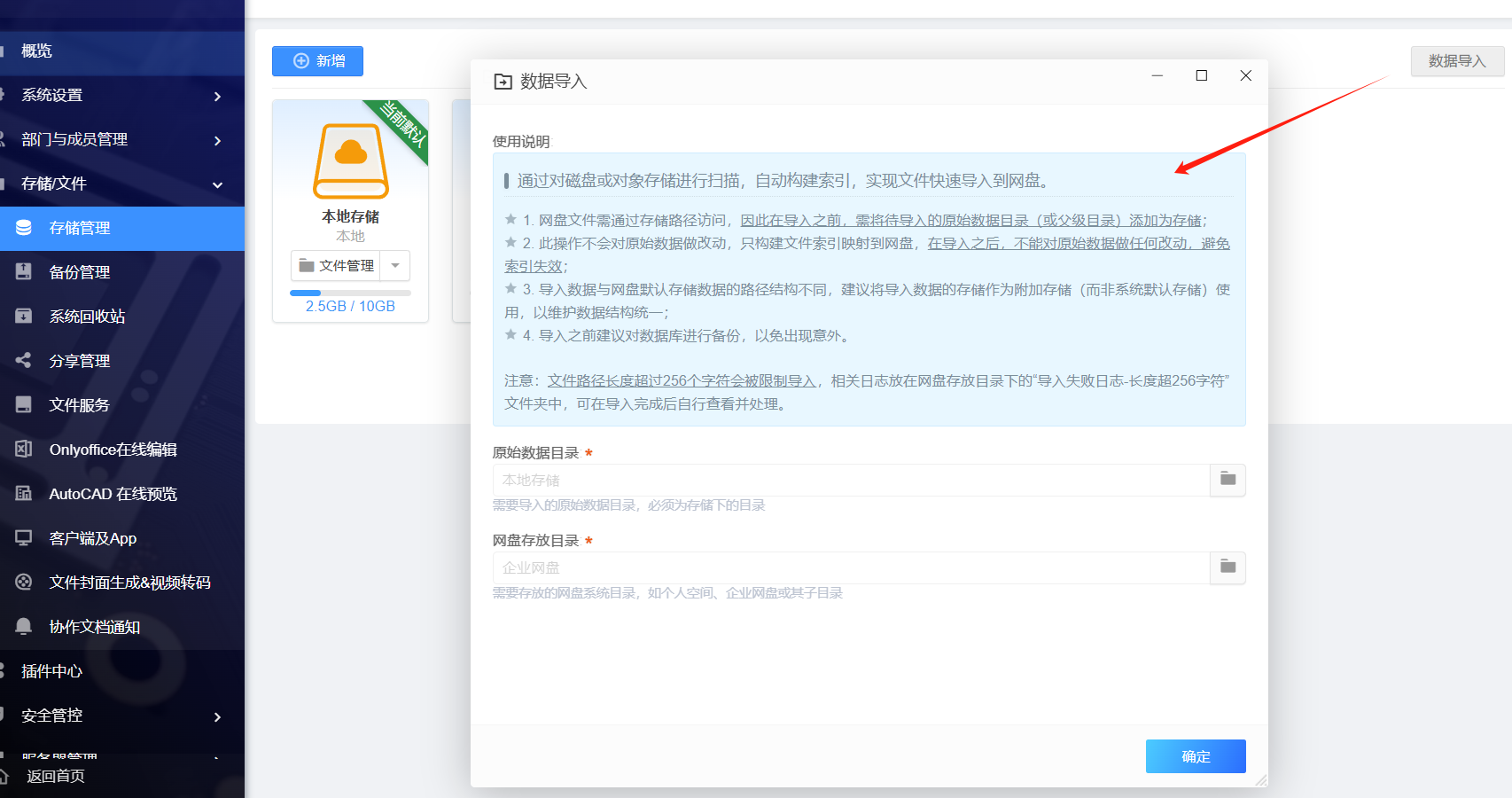1512x798 pixels.
Task: Confirm with the 确定 button
Action: click(1196, 756)
